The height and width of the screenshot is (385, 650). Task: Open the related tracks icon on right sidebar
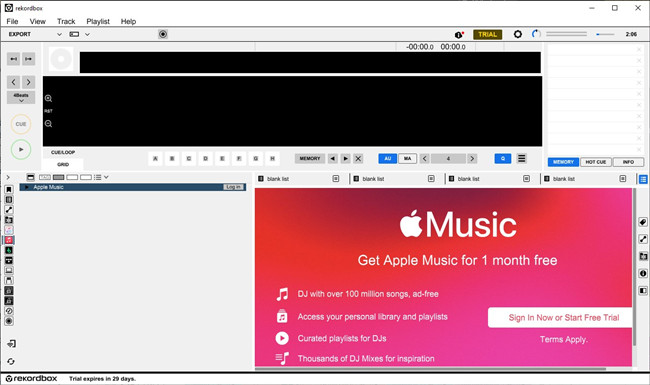643,239
